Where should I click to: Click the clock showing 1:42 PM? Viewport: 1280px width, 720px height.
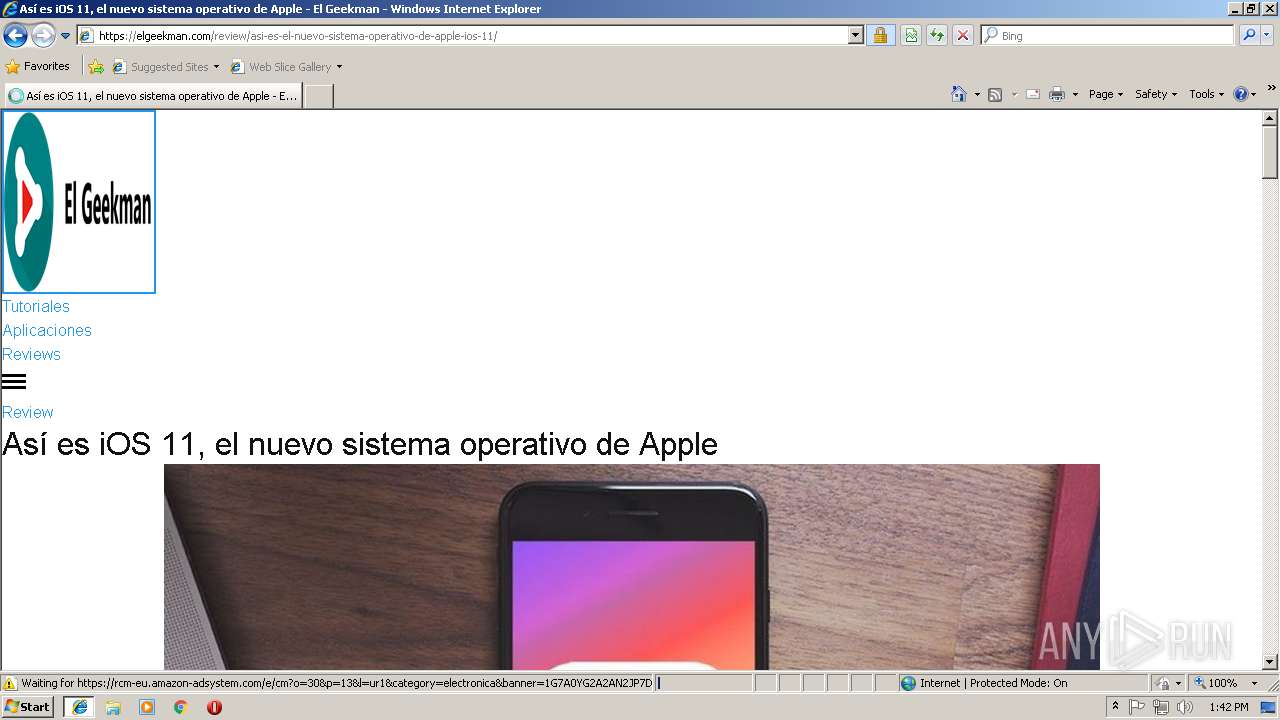(x=1228, y=707)
